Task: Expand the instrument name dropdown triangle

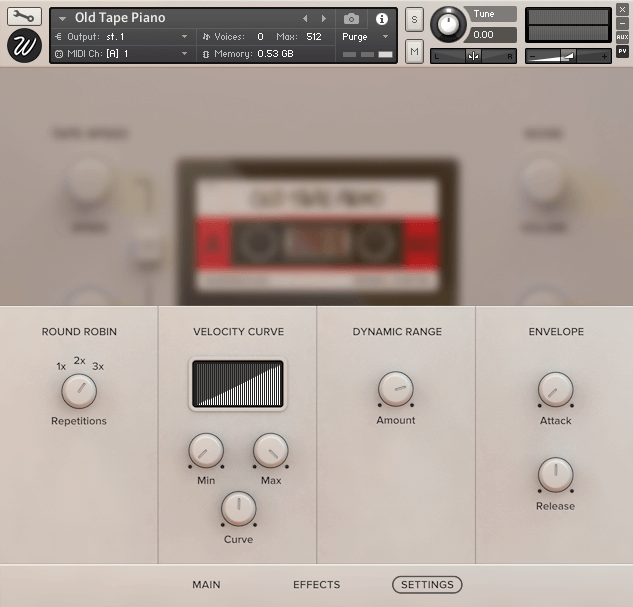Action: coord(62,19)
